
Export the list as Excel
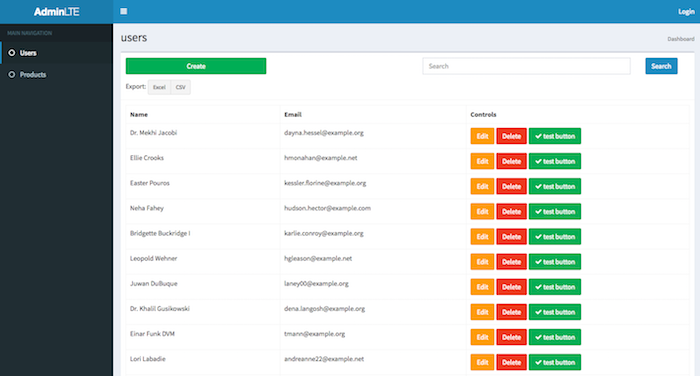pos(159,87)
